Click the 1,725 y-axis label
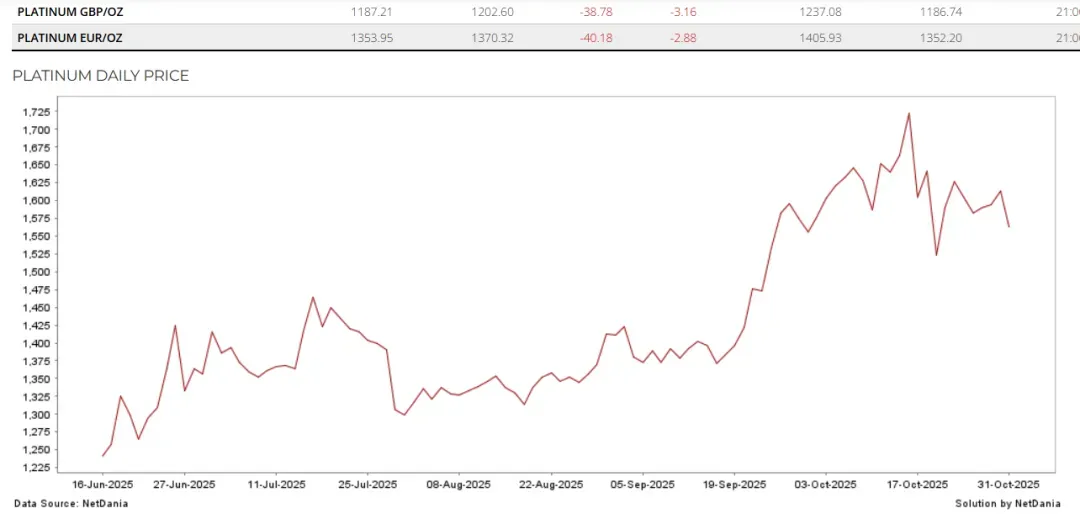This screenshot has width=1080, height=524. pos(39,112)
